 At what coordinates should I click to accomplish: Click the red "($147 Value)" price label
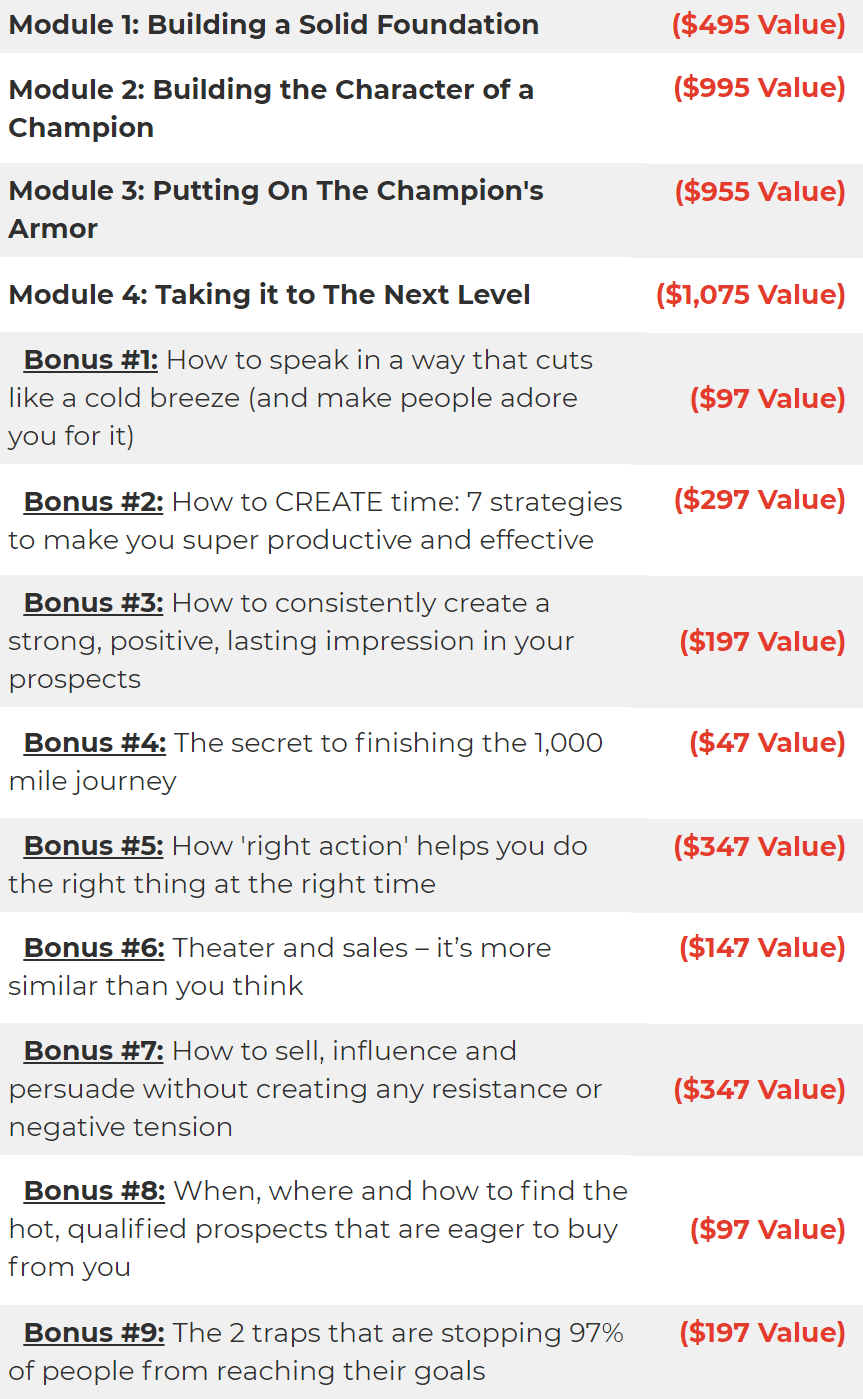tap(762, 948)
